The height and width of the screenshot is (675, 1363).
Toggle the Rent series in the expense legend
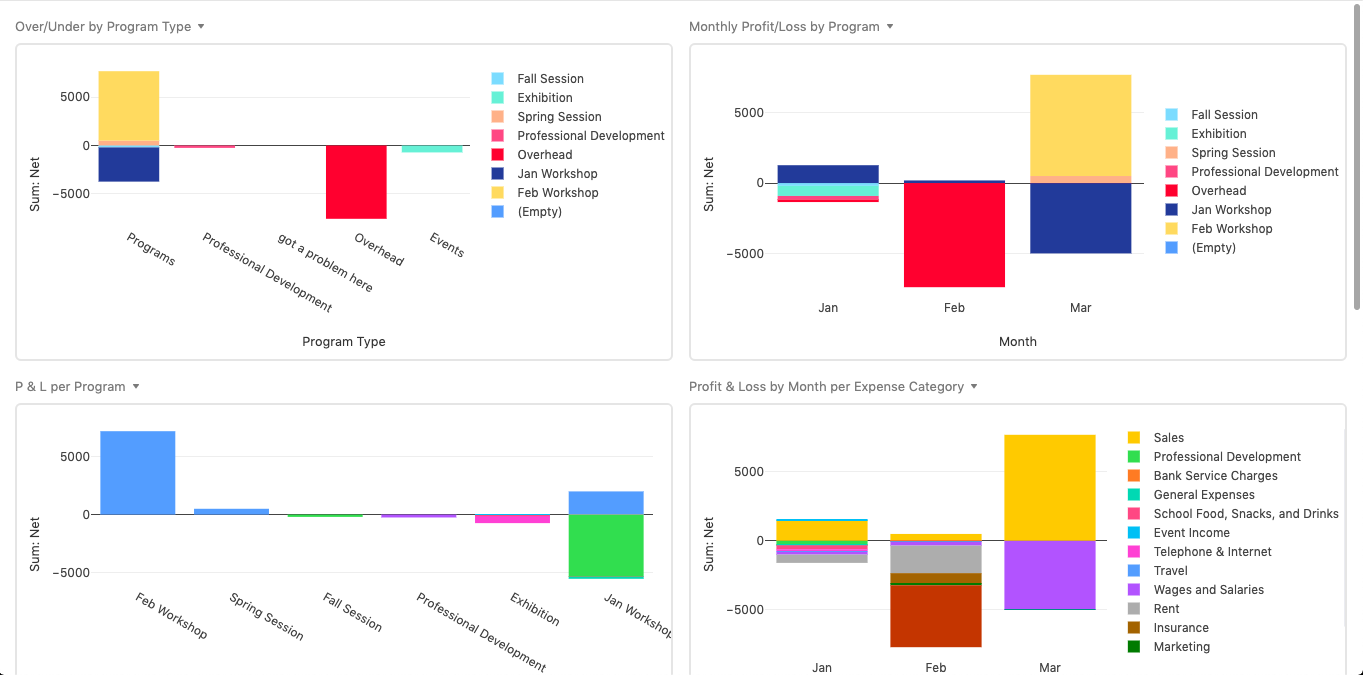coord(1166,609)
